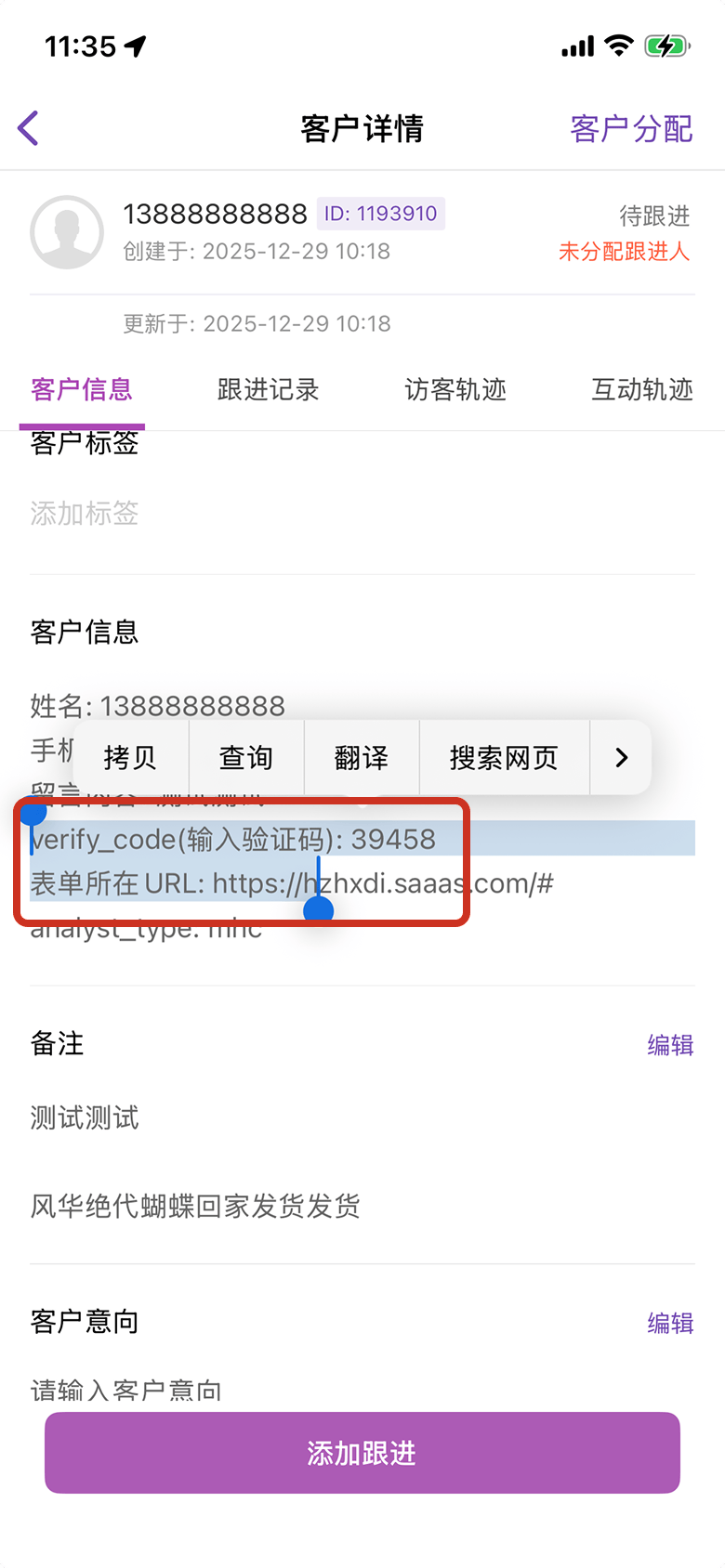725x1568 pixels.
Task: Tap the cellular signal bars icon
Action: tap(577, 46)
